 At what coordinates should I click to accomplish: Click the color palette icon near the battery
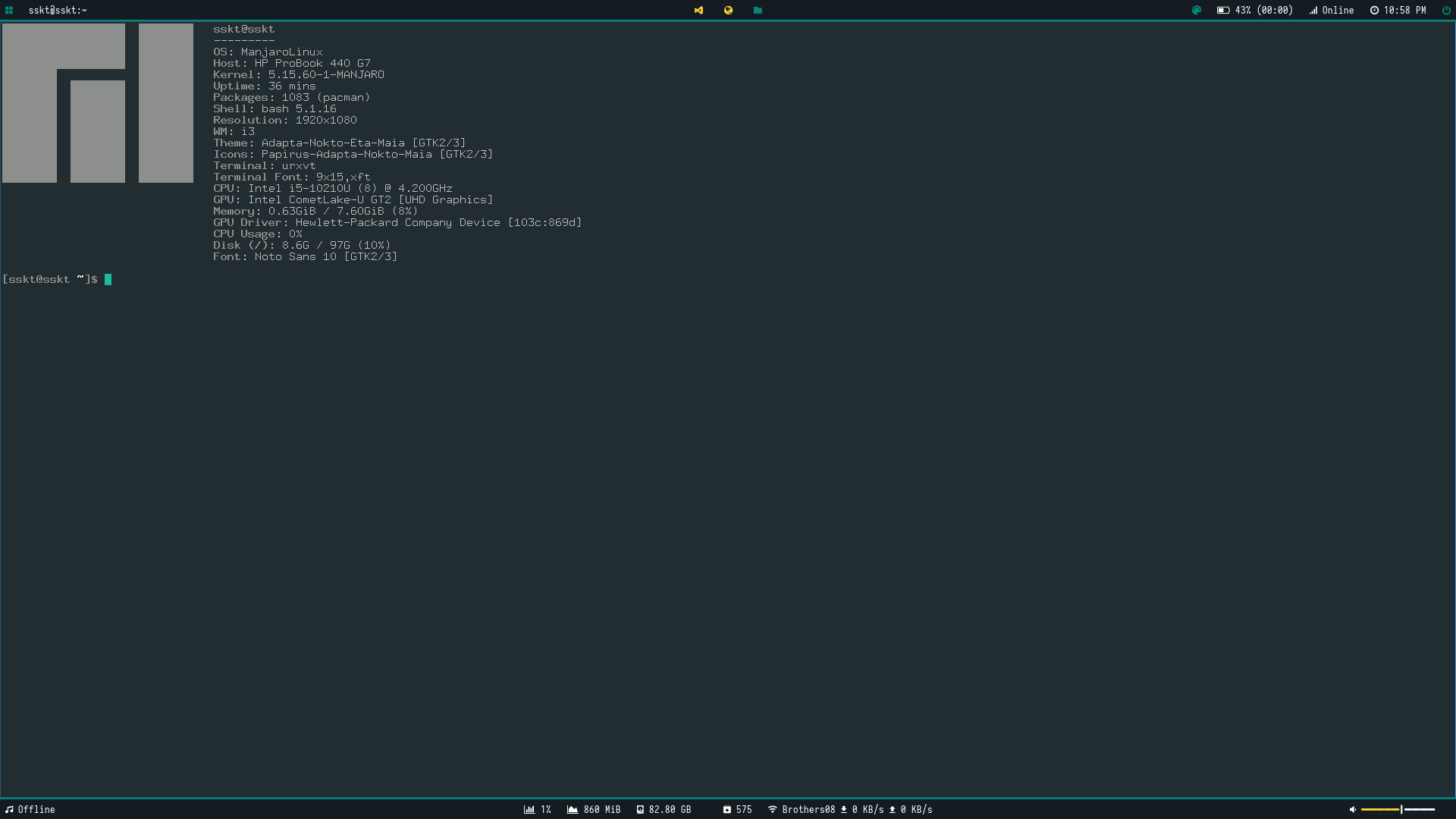1196,11
